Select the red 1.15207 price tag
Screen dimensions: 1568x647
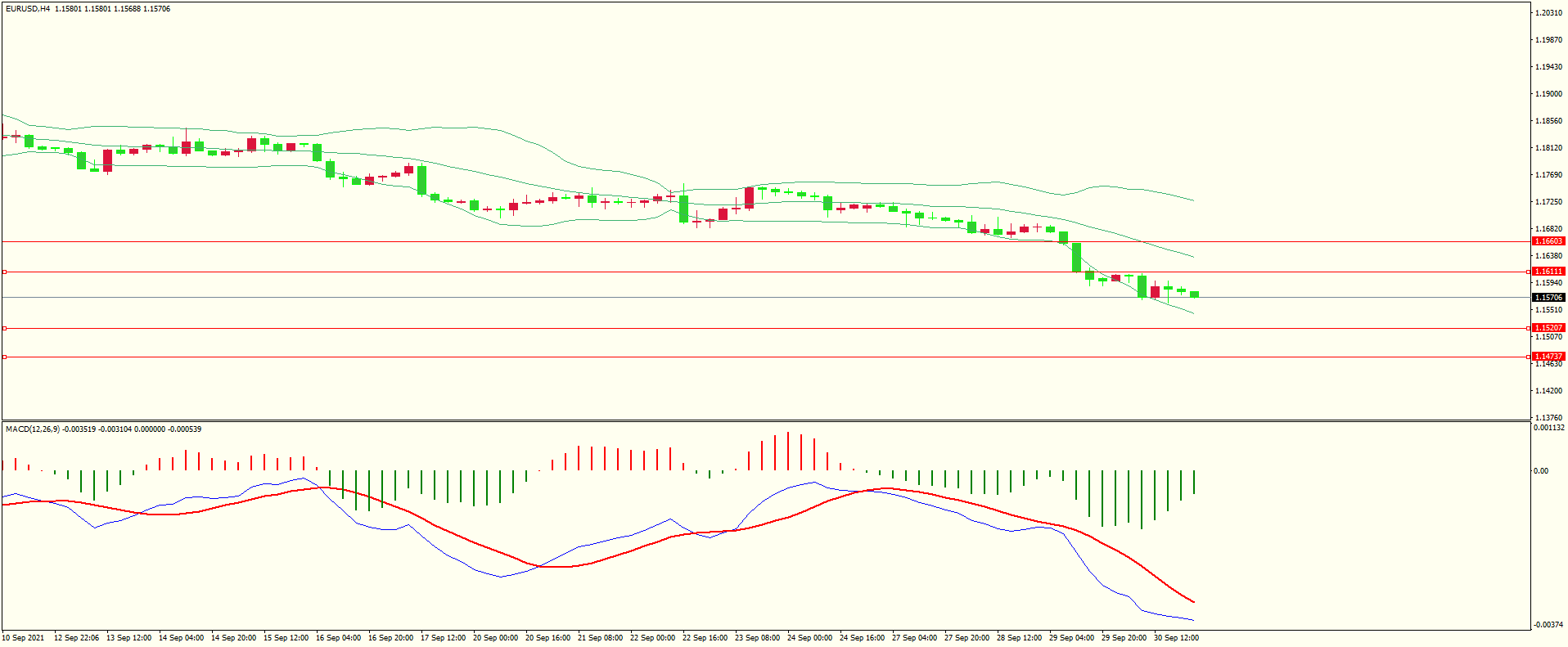tap(1548, 328)
